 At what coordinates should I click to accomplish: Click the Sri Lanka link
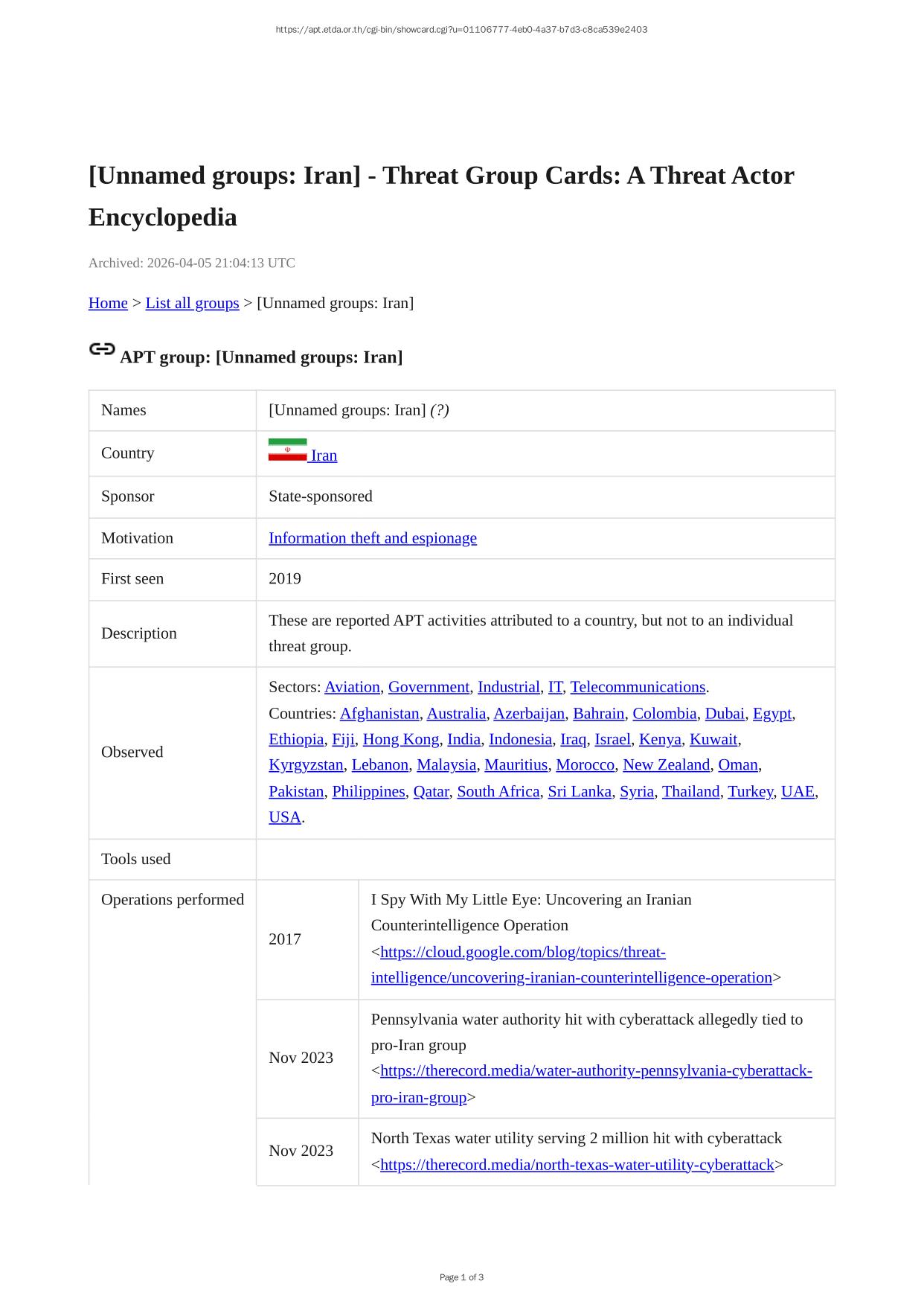tap(580, 792)
